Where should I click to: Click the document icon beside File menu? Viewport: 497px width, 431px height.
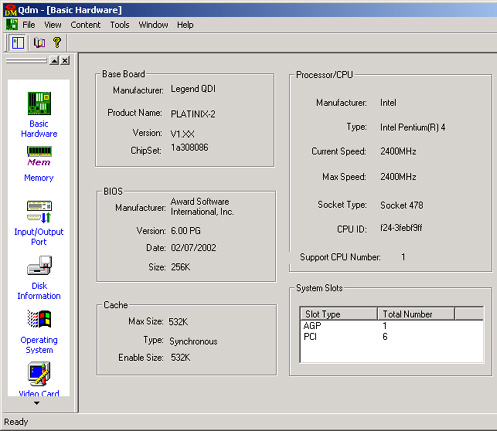(x=12, y=25)
